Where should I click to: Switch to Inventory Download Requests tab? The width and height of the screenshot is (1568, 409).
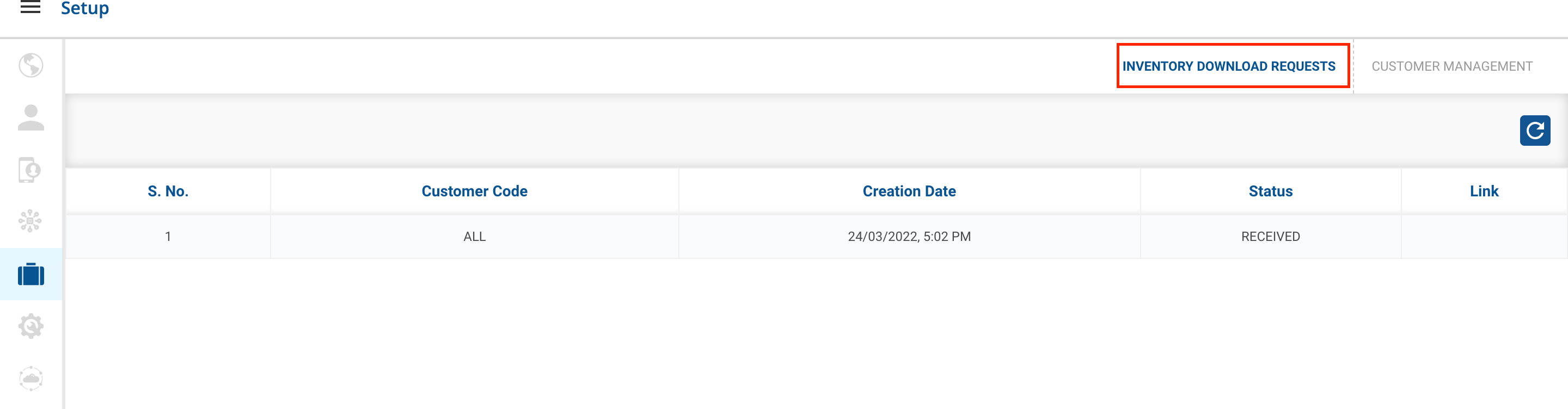click(x=1228, y=66)
